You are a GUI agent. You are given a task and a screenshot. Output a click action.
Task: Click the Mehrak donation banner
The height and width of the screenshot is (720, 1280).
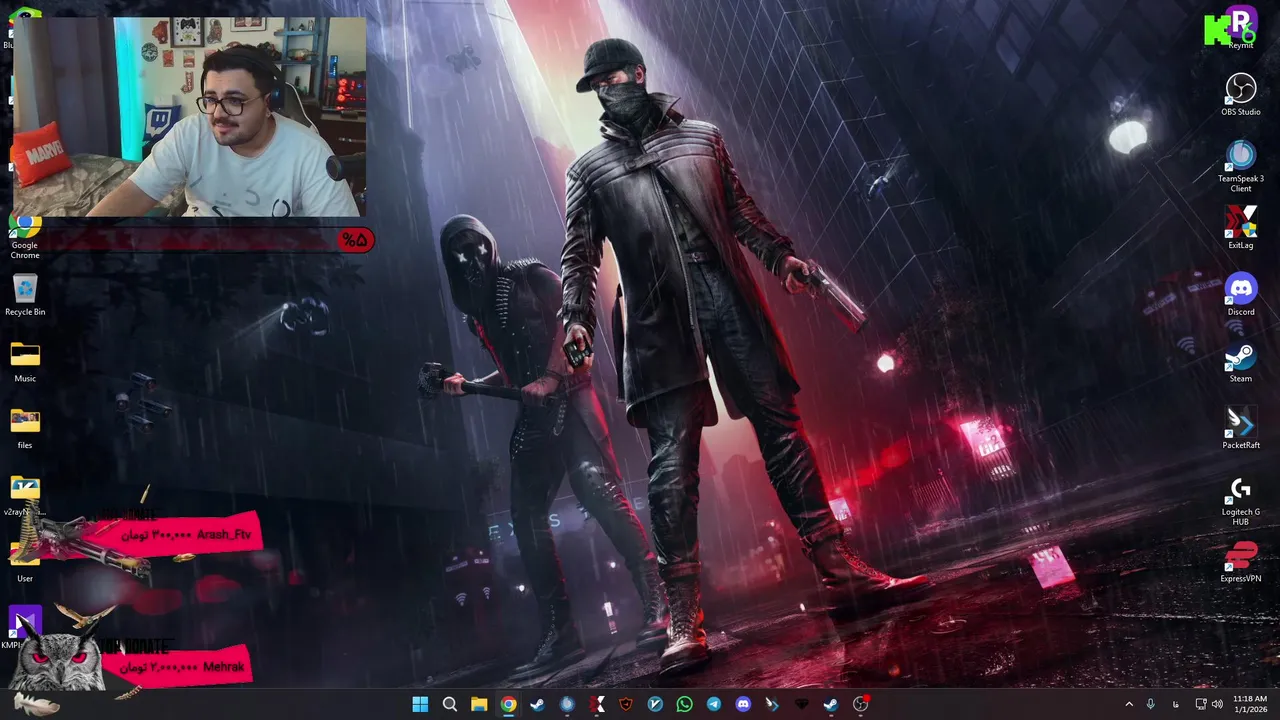click(x=180, y=664)
